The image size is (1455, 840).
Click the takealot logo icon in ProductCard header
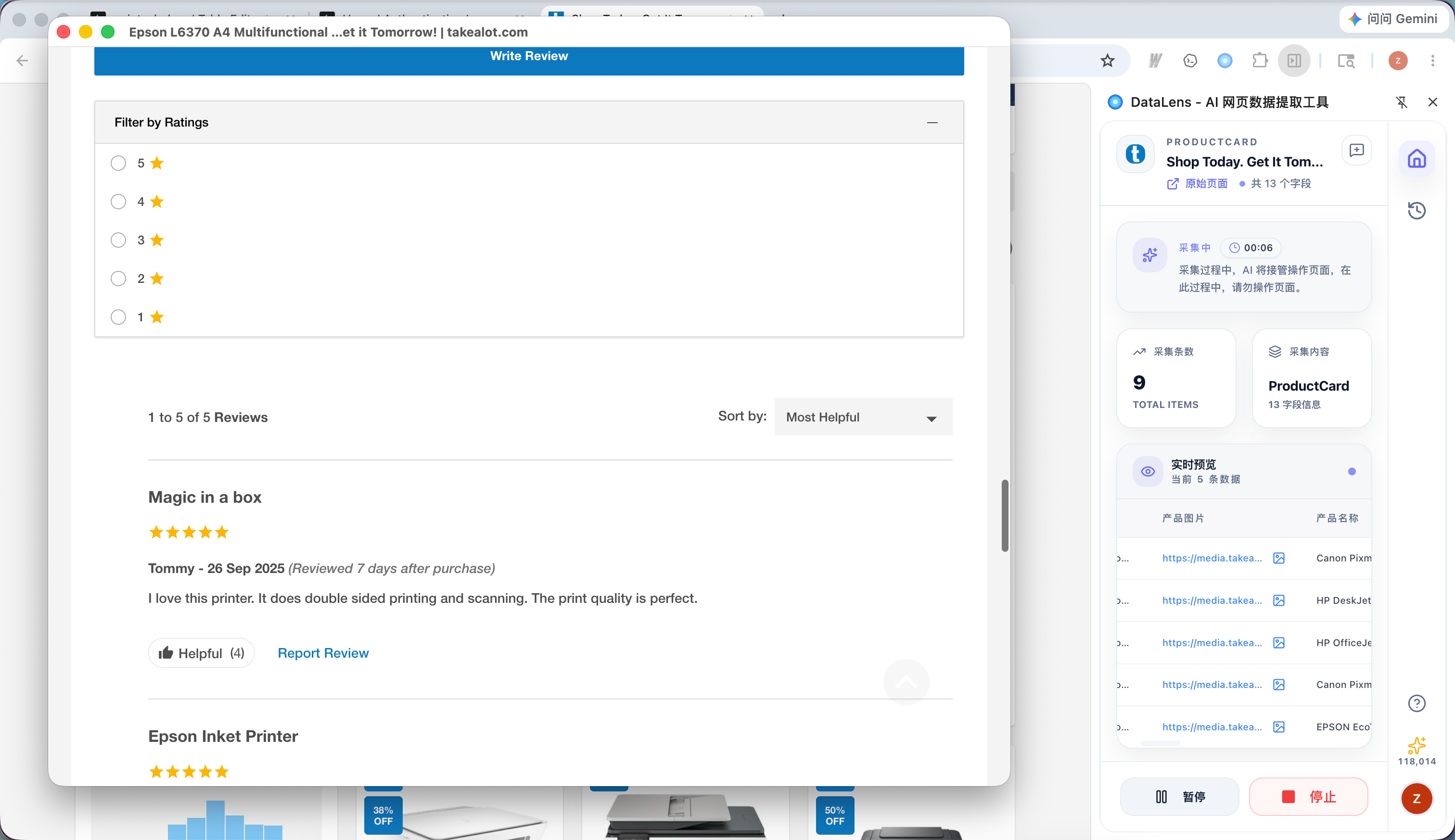1136,154
